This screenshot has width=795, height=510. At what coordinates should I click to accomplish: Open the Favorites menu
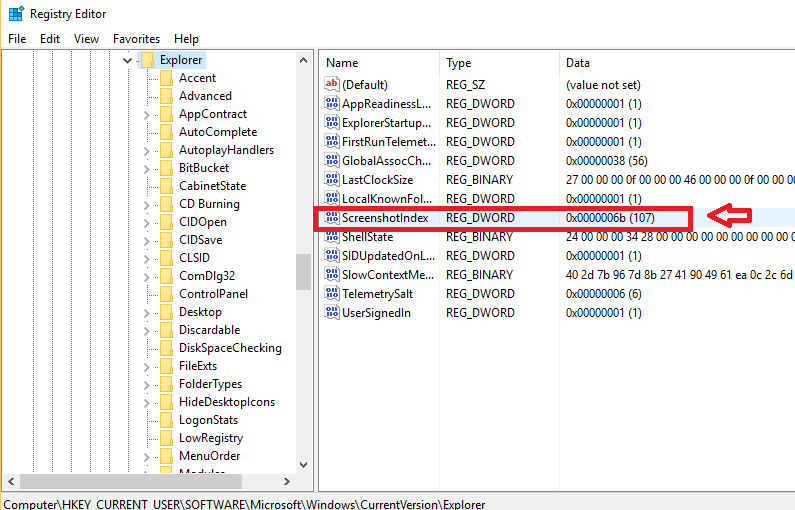coord(136,39)
